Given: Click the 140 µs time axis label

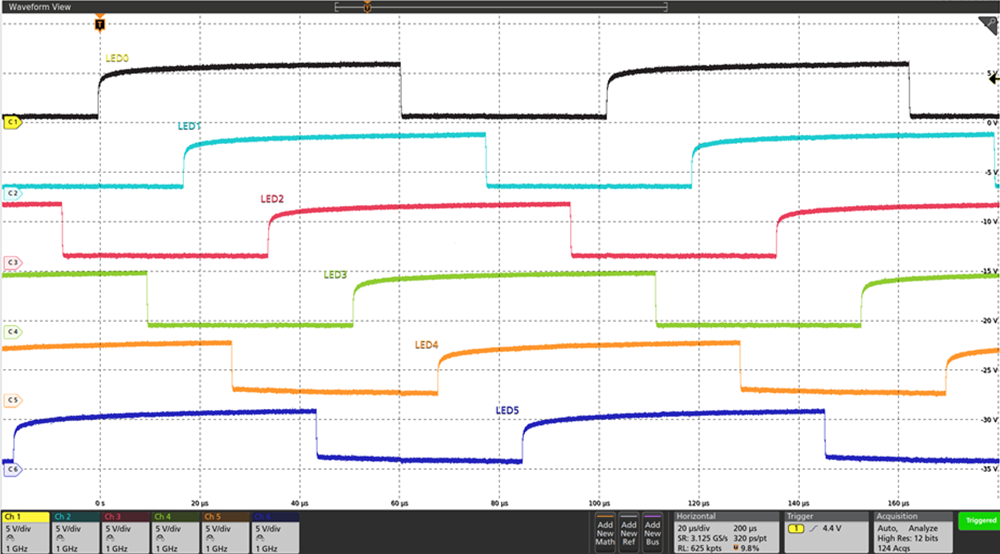Looking at the screenshot, I should 798,504.
